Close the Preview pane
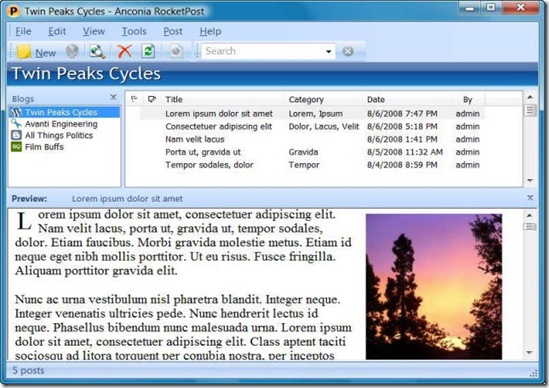 point(530,198)
